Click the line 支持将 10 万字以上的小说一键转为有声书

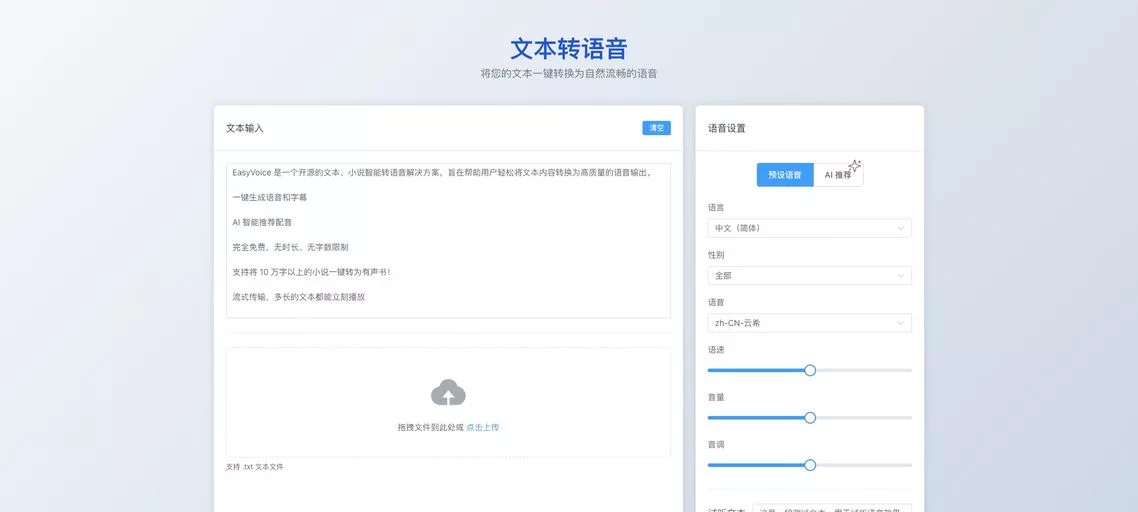pos(311,272)
